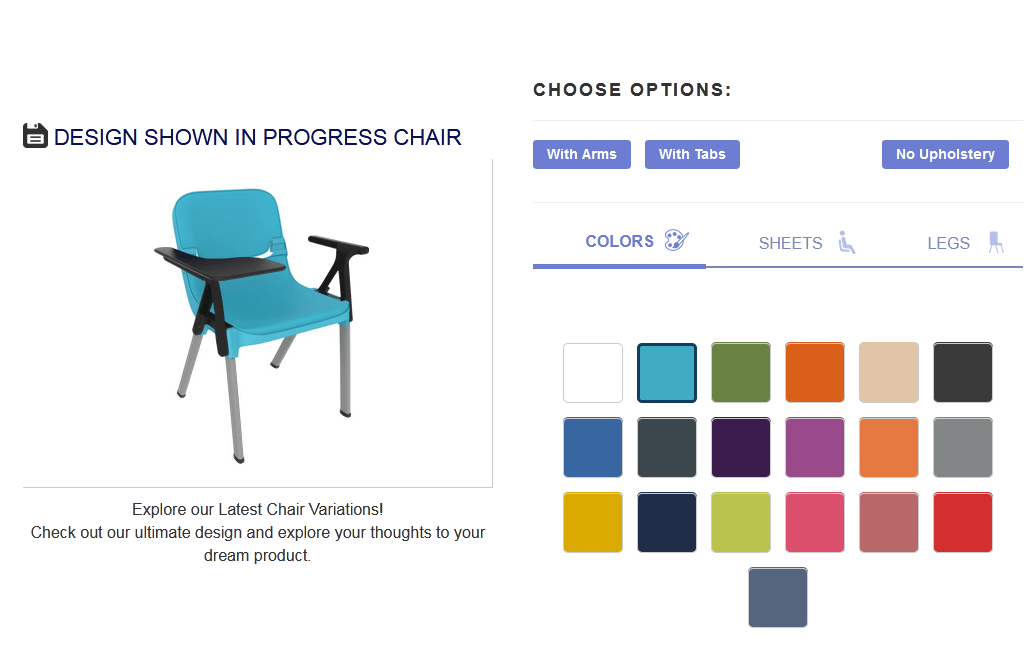Viewport: 1034px width, 656px height.
Task: Select the burnt orange color swatch
Action: click(815, 373)
